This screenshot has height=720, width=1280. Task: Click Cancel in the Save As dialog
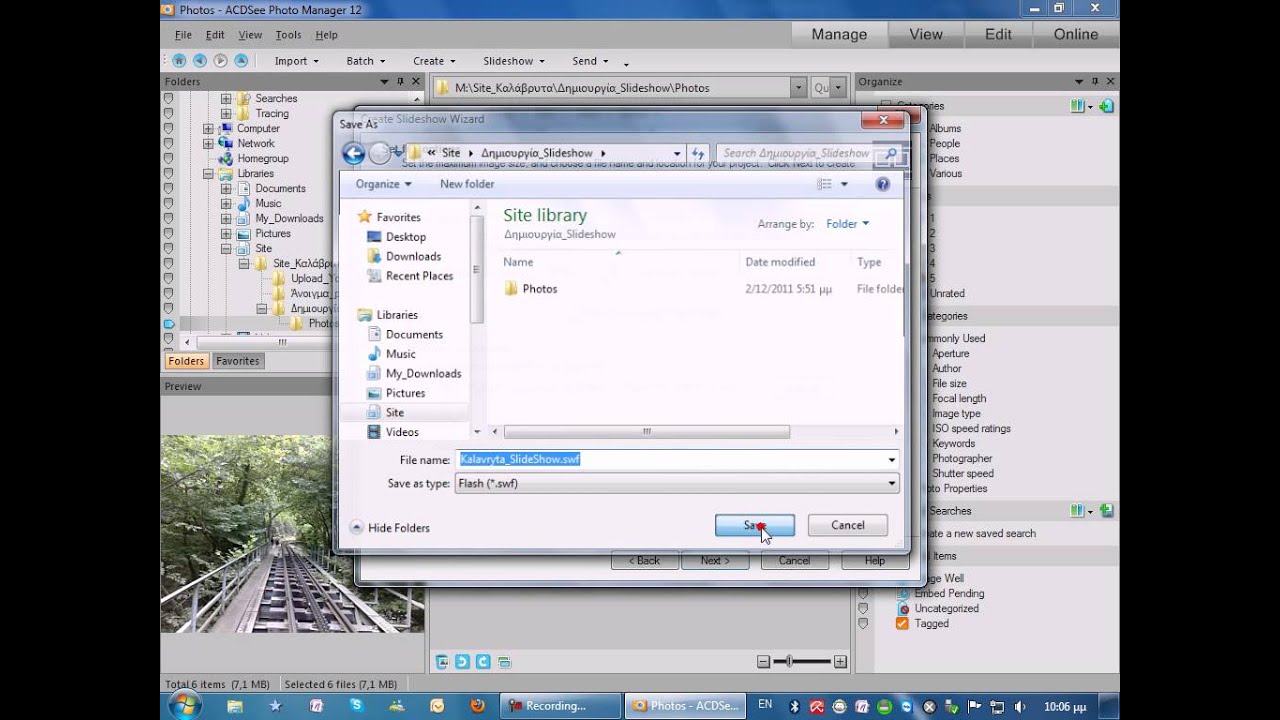pyautogui.click(x=848, y=525)
